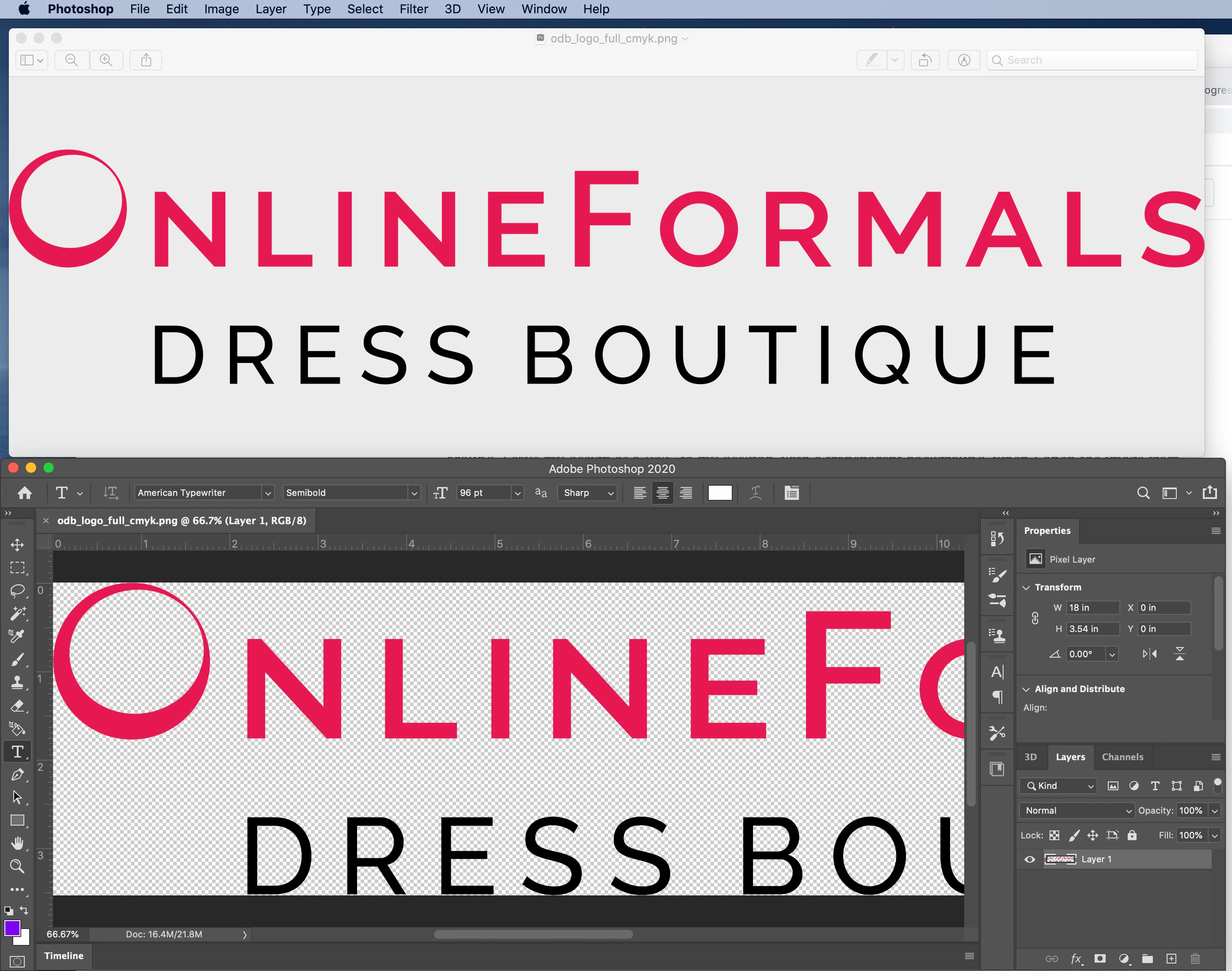Collapse the Transform section
The height and width of the screenshot is (971, 1232).
pos(1026,587)
